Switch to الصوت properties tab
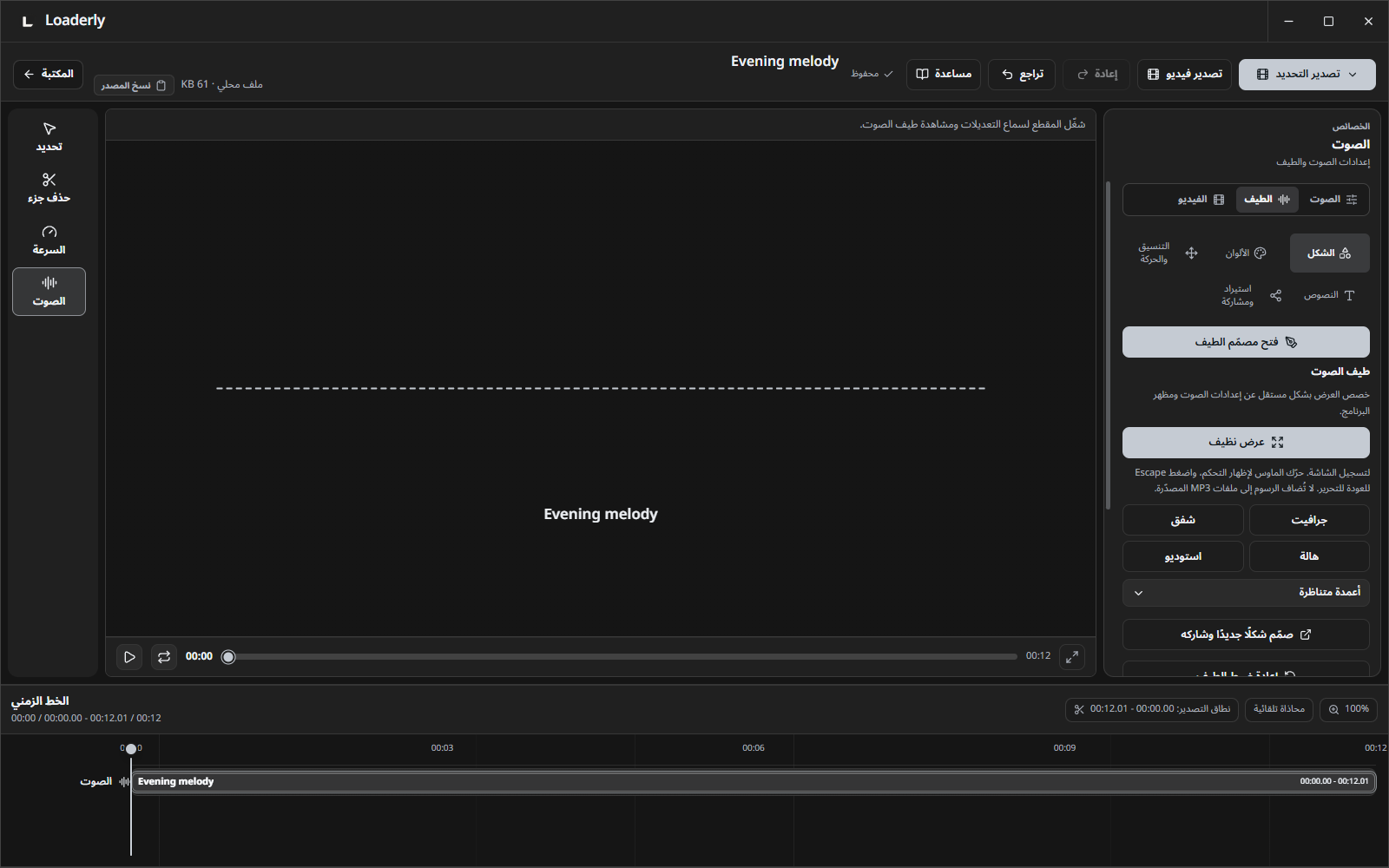 coord(1333,200)
